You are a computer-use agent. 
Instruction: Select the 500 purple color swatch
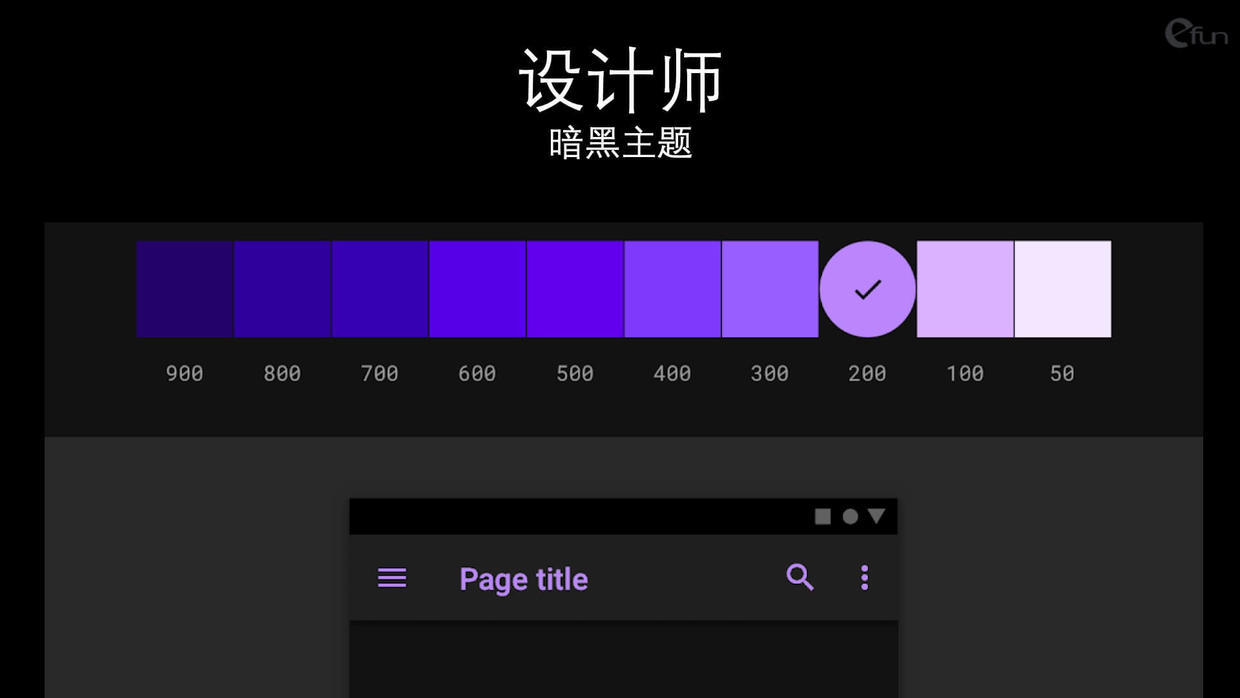pos(575,289)
